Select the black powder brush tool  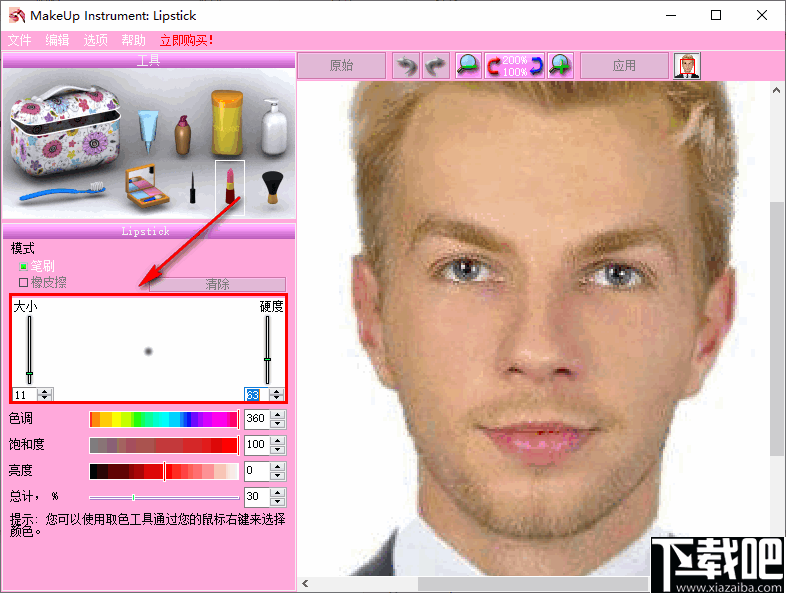[272, 187]
